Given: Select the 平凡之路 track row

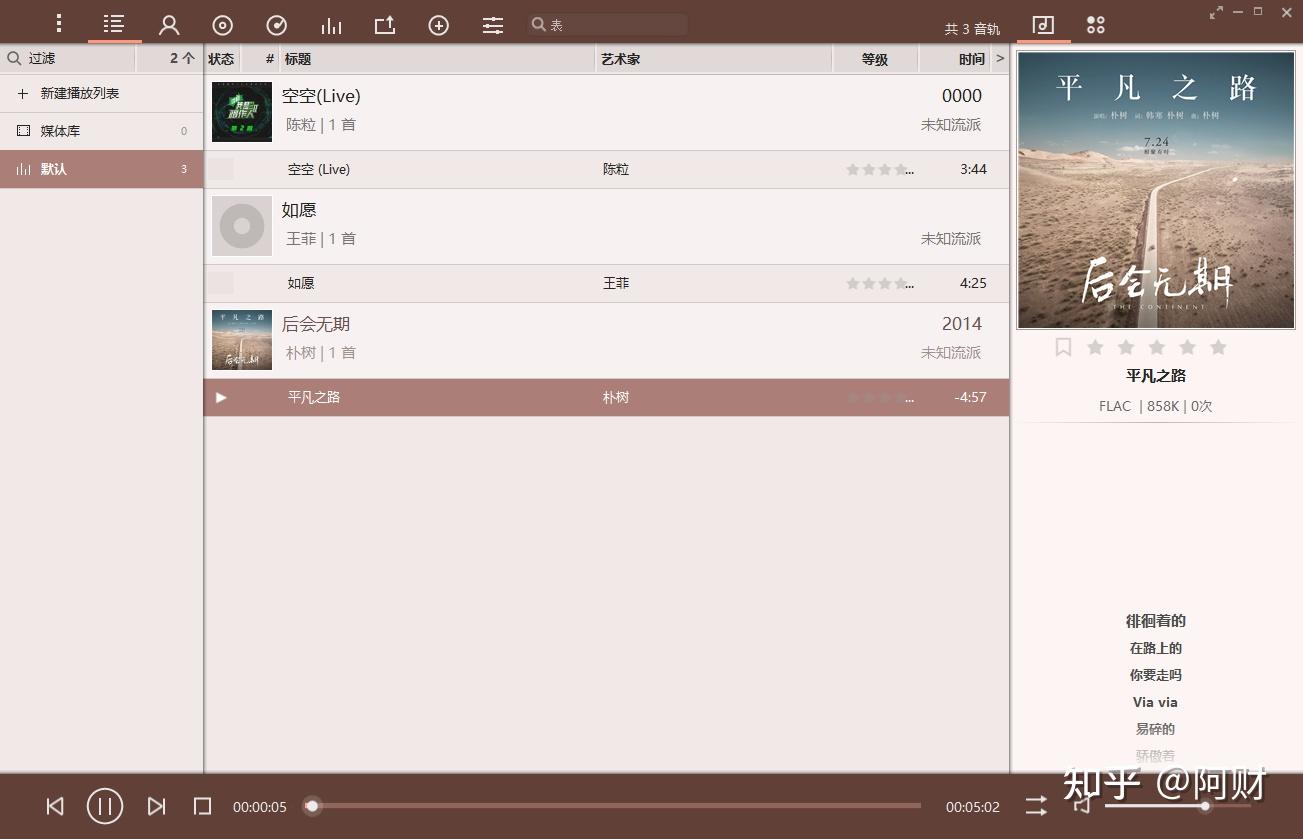Looking at the screenshot, I should tap(607, 397).
